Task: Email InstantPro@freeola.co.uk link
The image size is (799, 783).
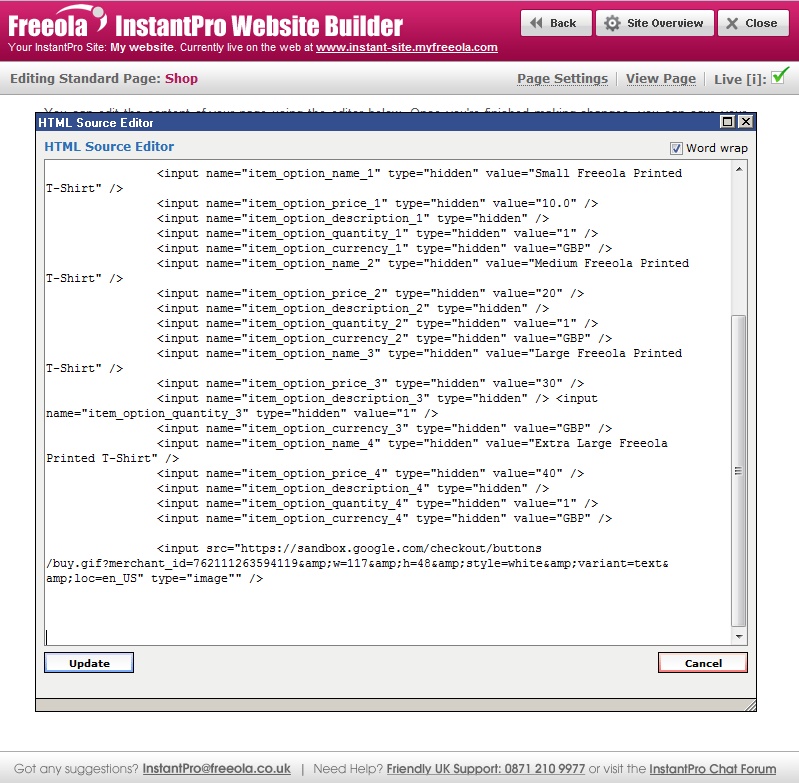Action: 217,768
